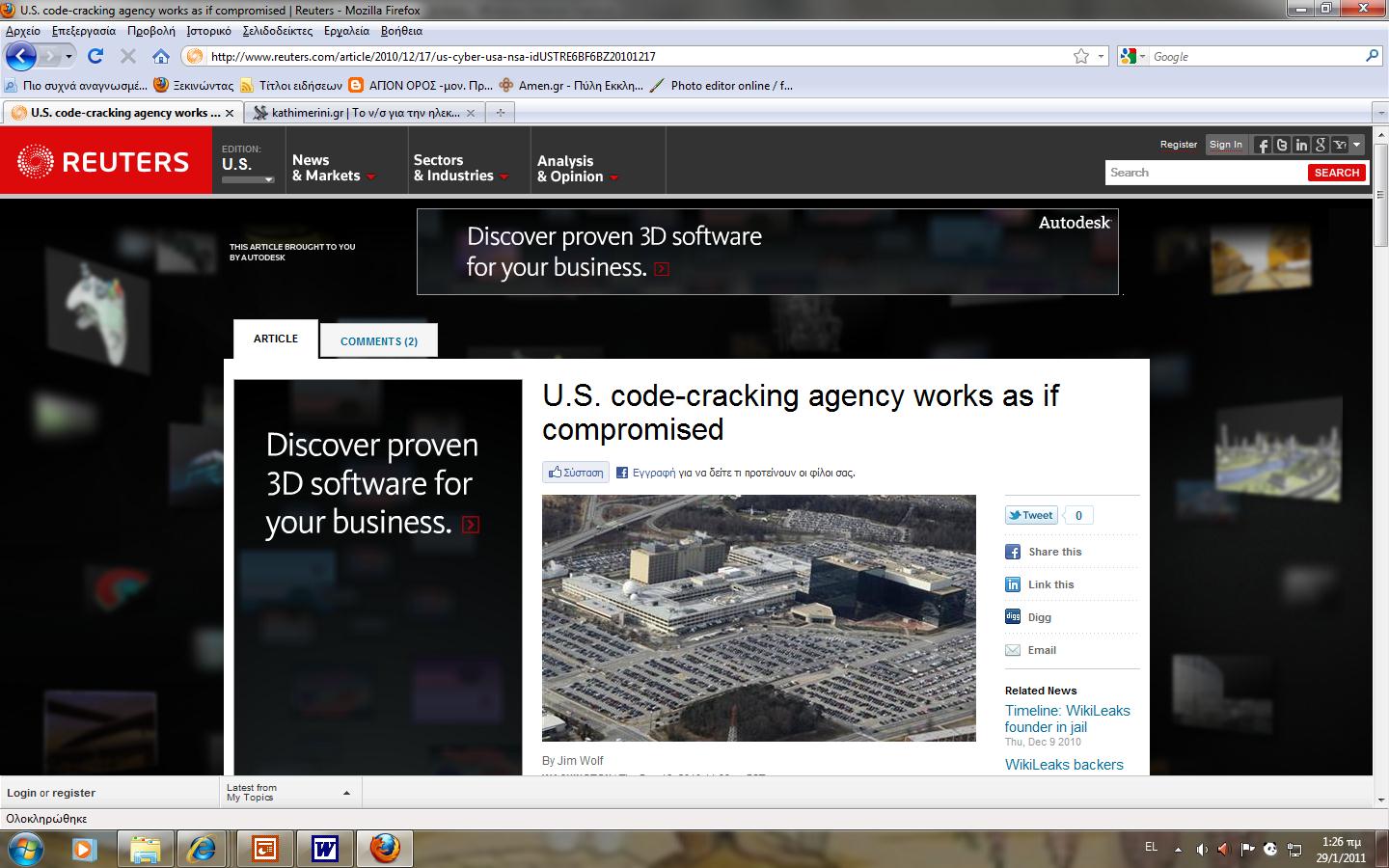Sign in with the LinkedIn icon
Image resolution: width=1389 pixels, height=868 pixels.
[x=1301, y=145]
